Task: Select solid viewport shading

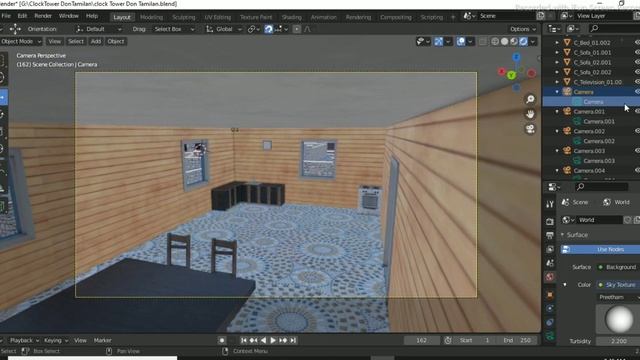Action: pos(504,41)
